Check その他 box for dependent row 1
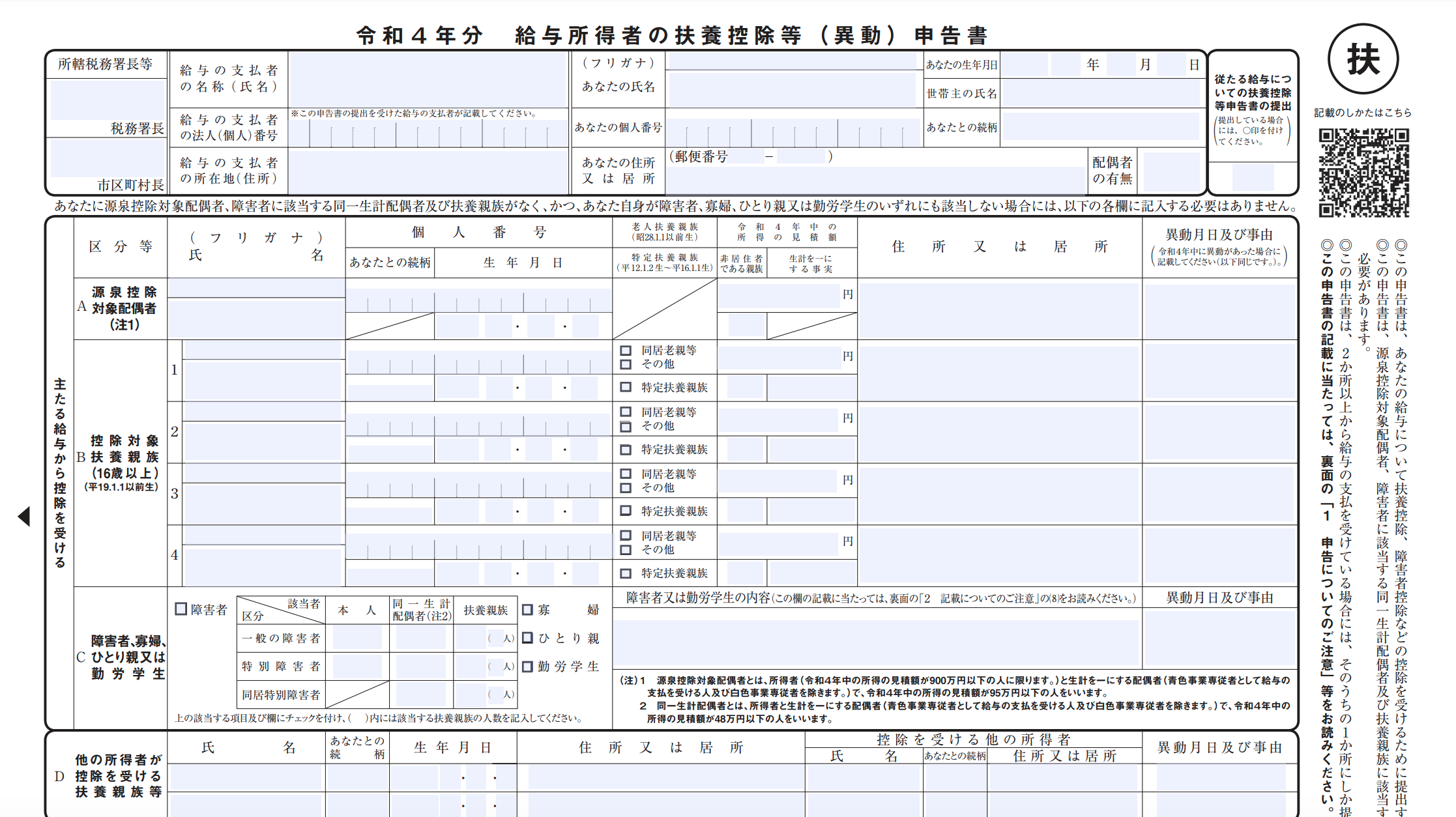Viewport: 1456px width, 817px height. 626,364
